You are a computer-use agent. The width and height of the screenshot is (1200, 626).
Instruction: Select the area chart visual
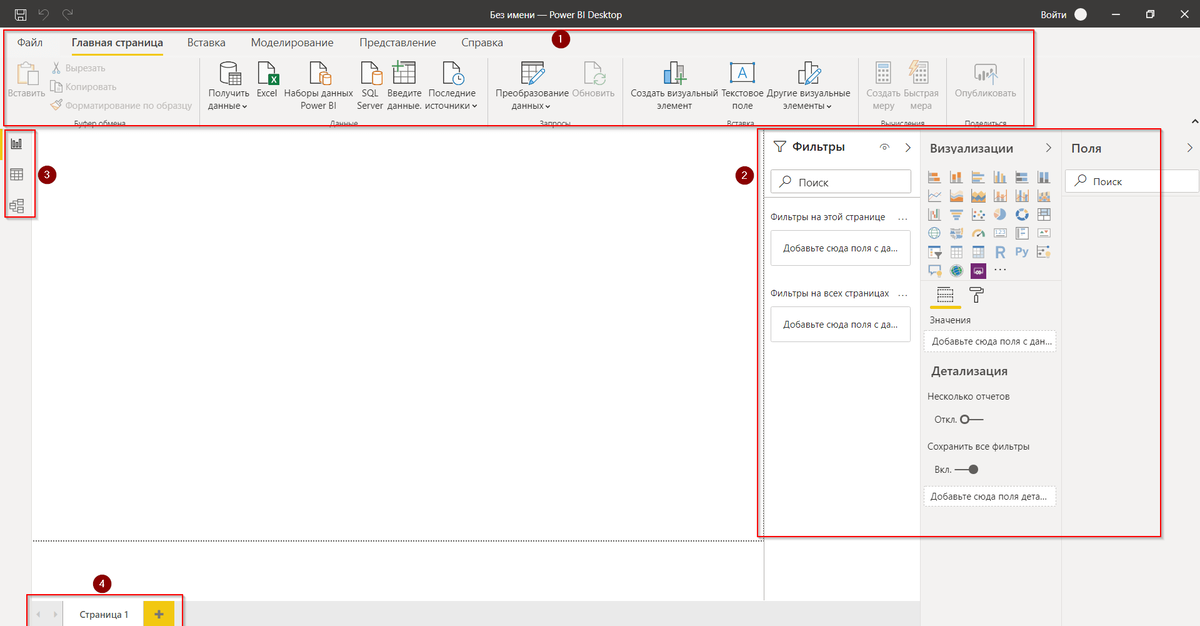click(x=956, y=195)
